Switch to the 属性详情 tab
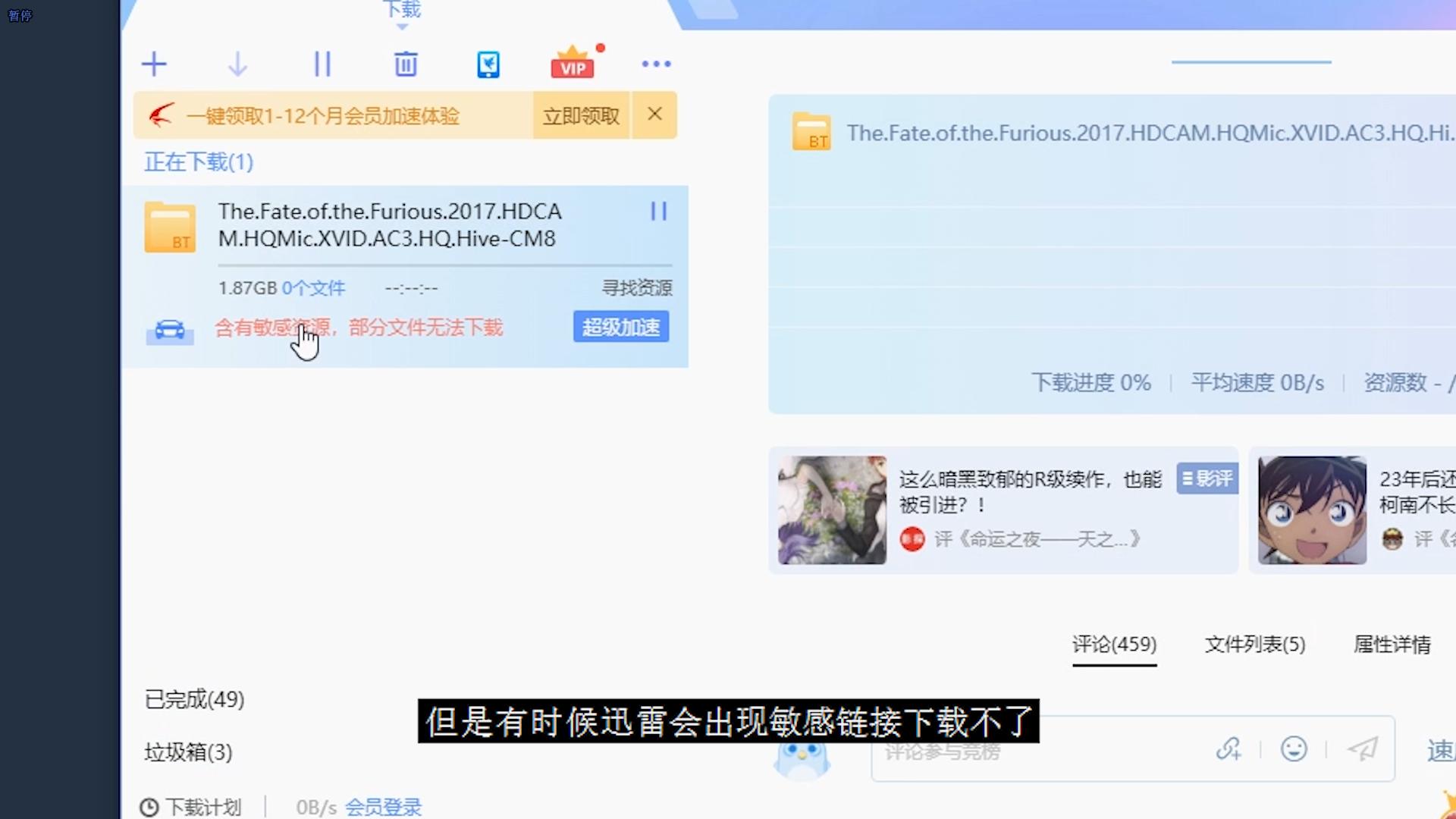Image resolution: width=1456 pixels, height=819 pixels. click(x=1392, y=644)
